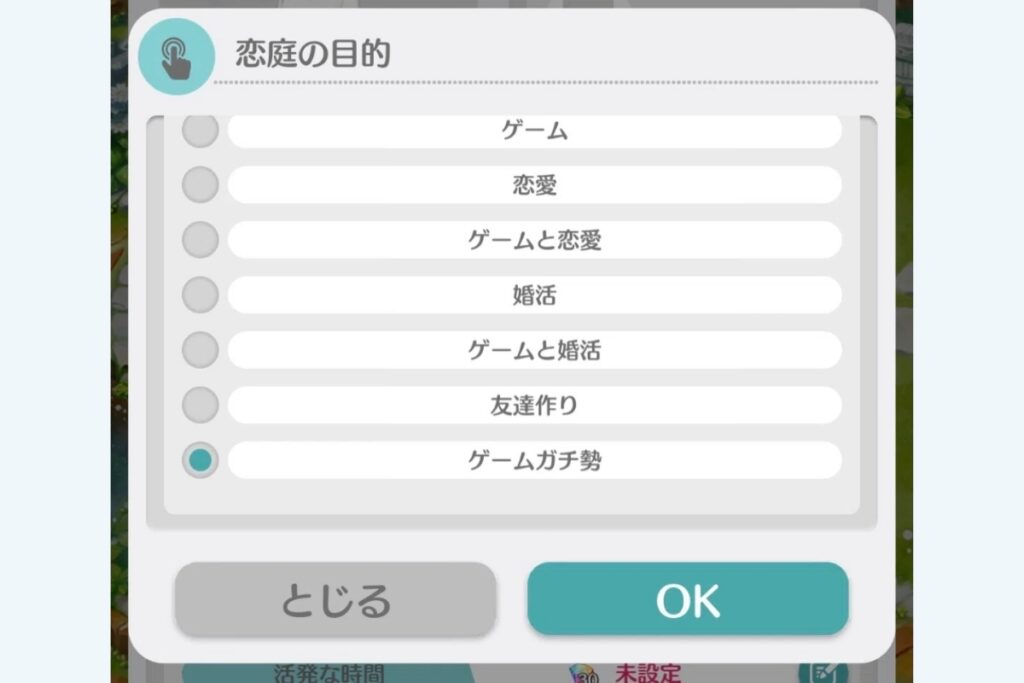Screen dimensions: 1024x683
Task: Select the ゲームと婚活 radio button
Action: (x=201, y=350)
